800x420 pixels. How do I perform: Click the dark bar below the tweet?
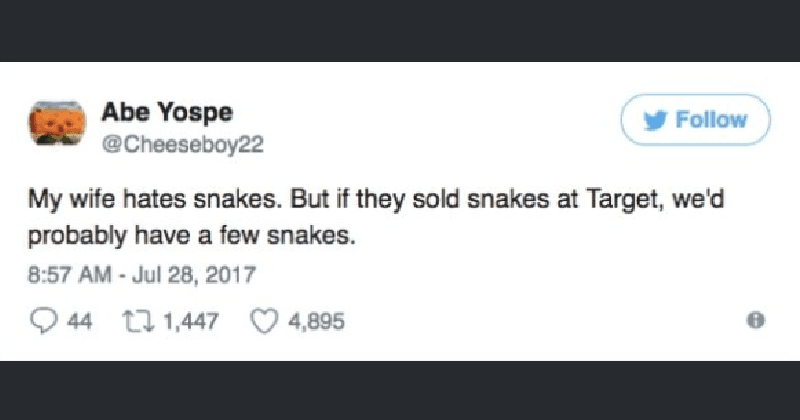coord(400,390)
